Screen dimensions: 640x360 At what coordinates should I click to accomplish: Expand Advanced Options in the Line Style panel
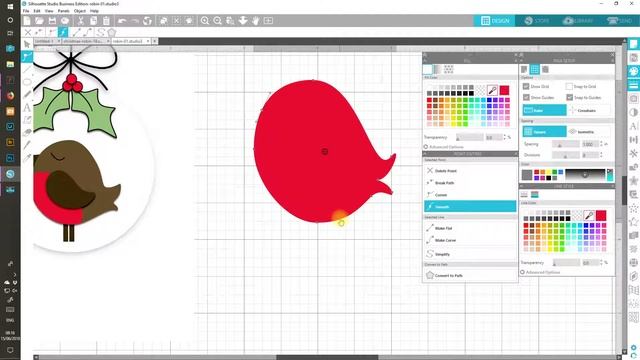[540, 272]
